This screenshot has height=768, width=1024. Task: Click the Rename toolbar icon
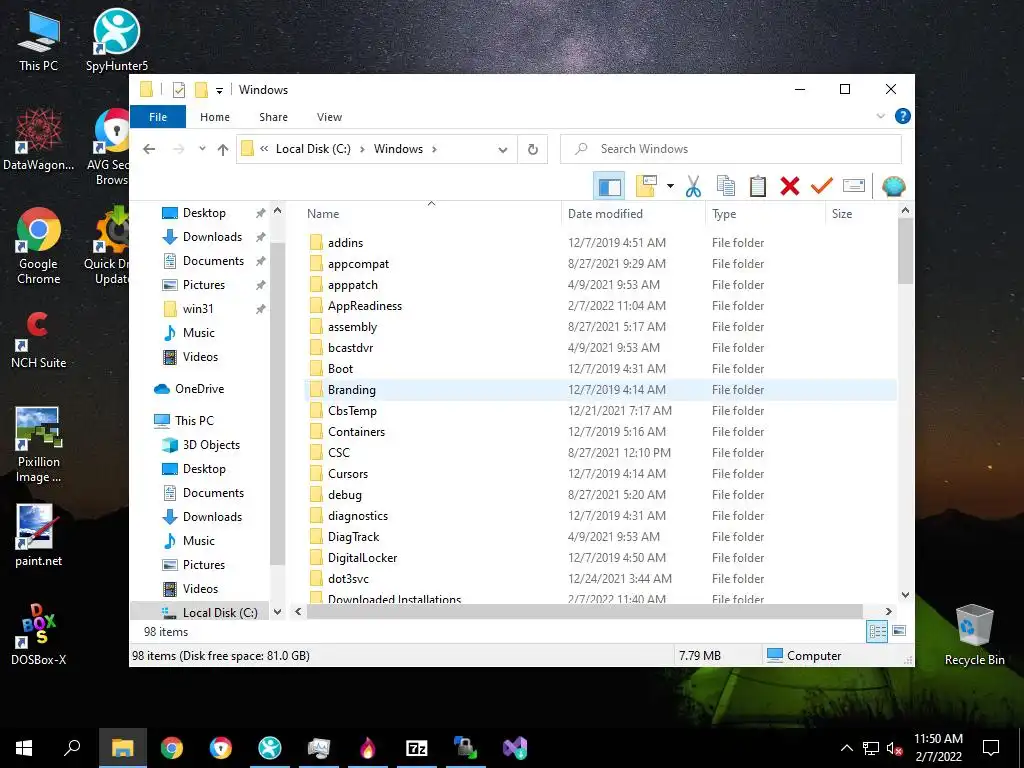click(x=854, y=187)
